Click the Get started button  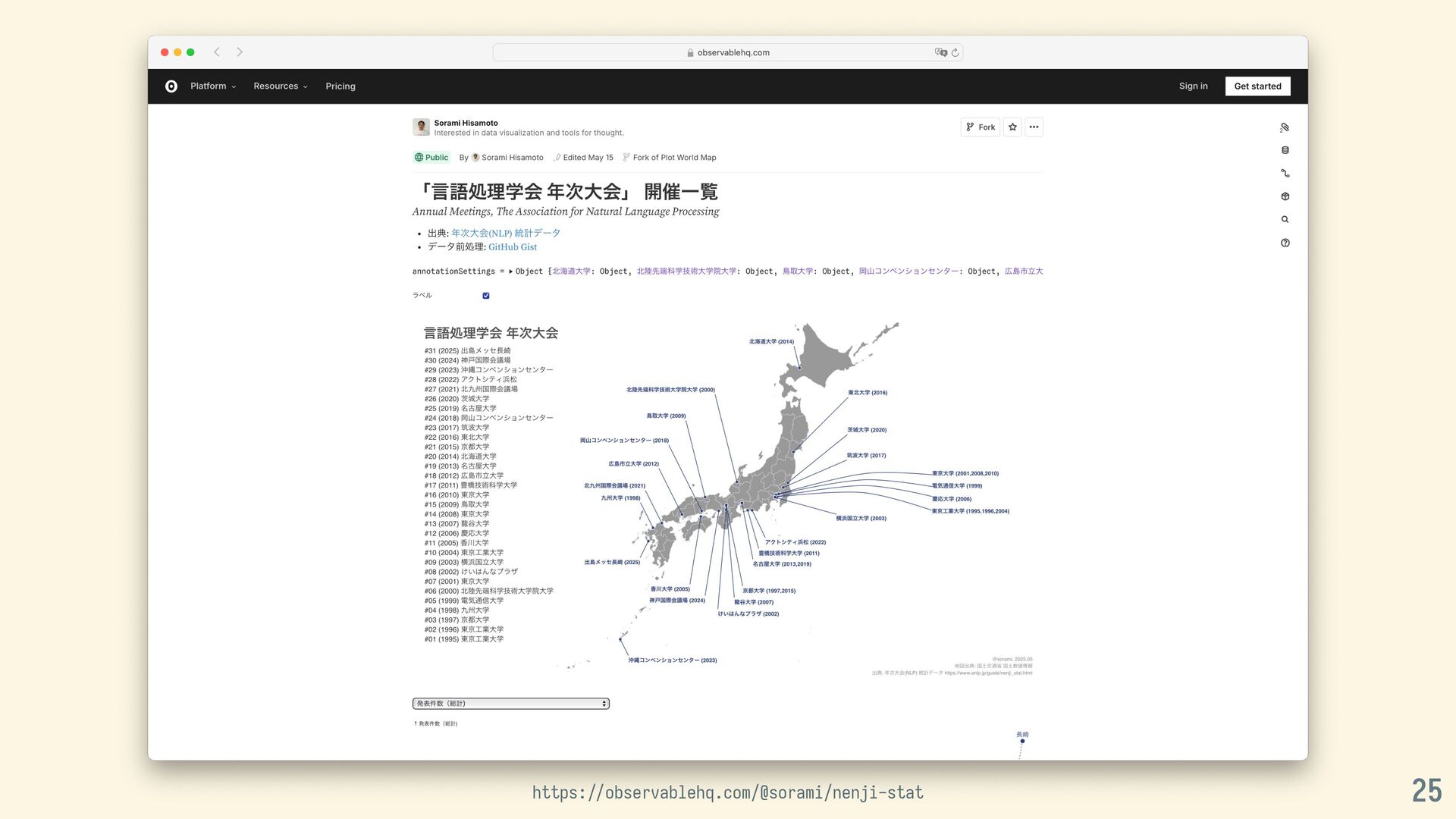pyautogui.click(x=1257, y=86)
